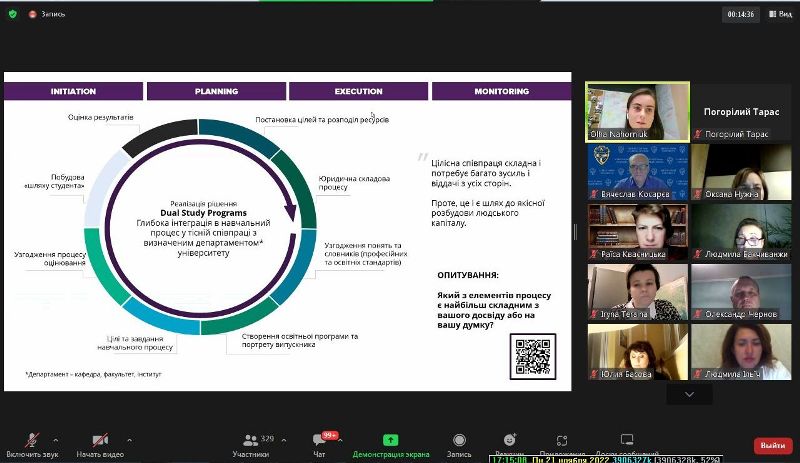The image size is (800, 463).
Task: Leave meeting with Выйти button
Action: click(x=773, y=445)
